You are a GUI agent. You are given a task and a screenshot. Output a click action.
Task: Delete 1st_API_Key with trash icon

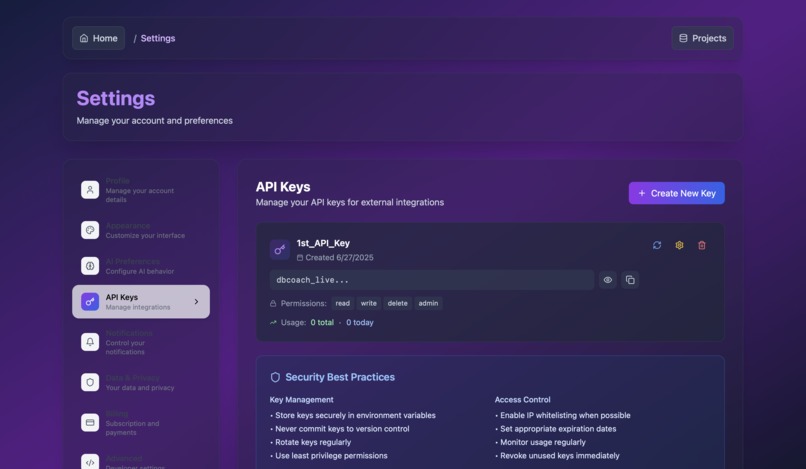coord(702,245)
